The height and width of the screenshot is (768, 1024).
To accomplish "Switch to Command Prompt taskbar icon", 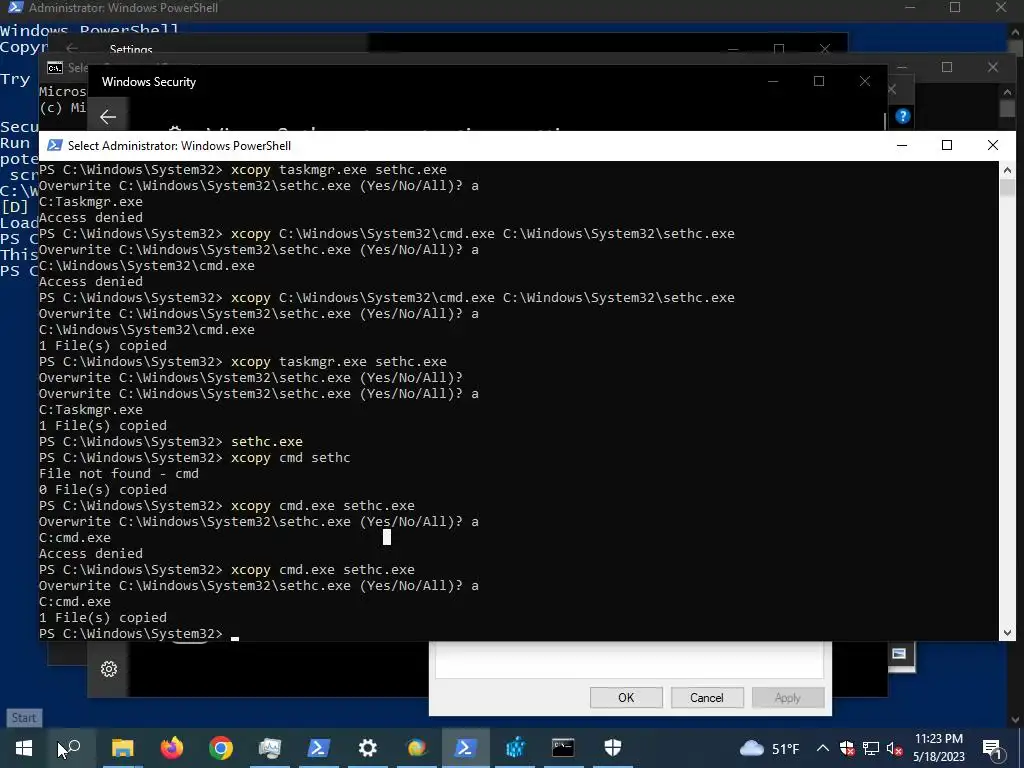I will click(x=563, y=748).
